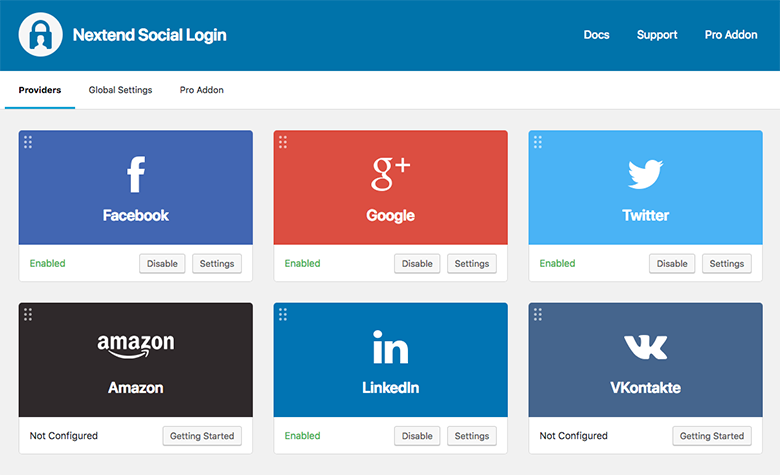Grab the drag handle on Twitter card
Viewport: 780px width, 475px height.
(538, 142)
